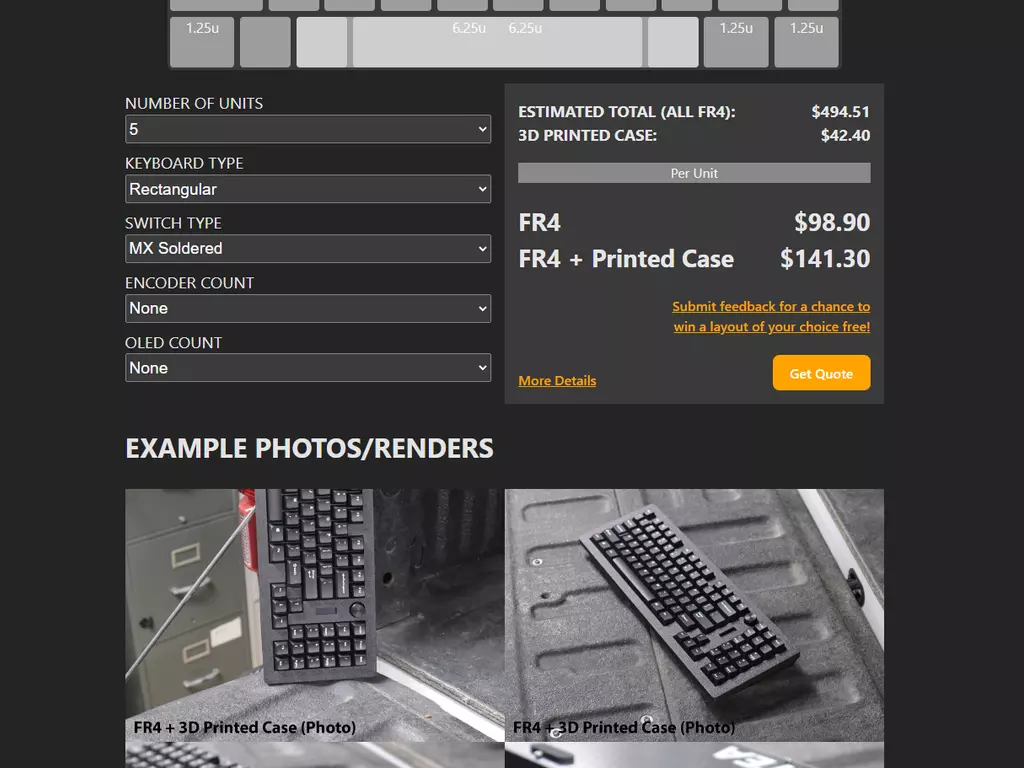Image resolution: width=1024 pixels, height=768 pixels.
Task: Open the partially visible bottom-right render
Action: point(694,756)
